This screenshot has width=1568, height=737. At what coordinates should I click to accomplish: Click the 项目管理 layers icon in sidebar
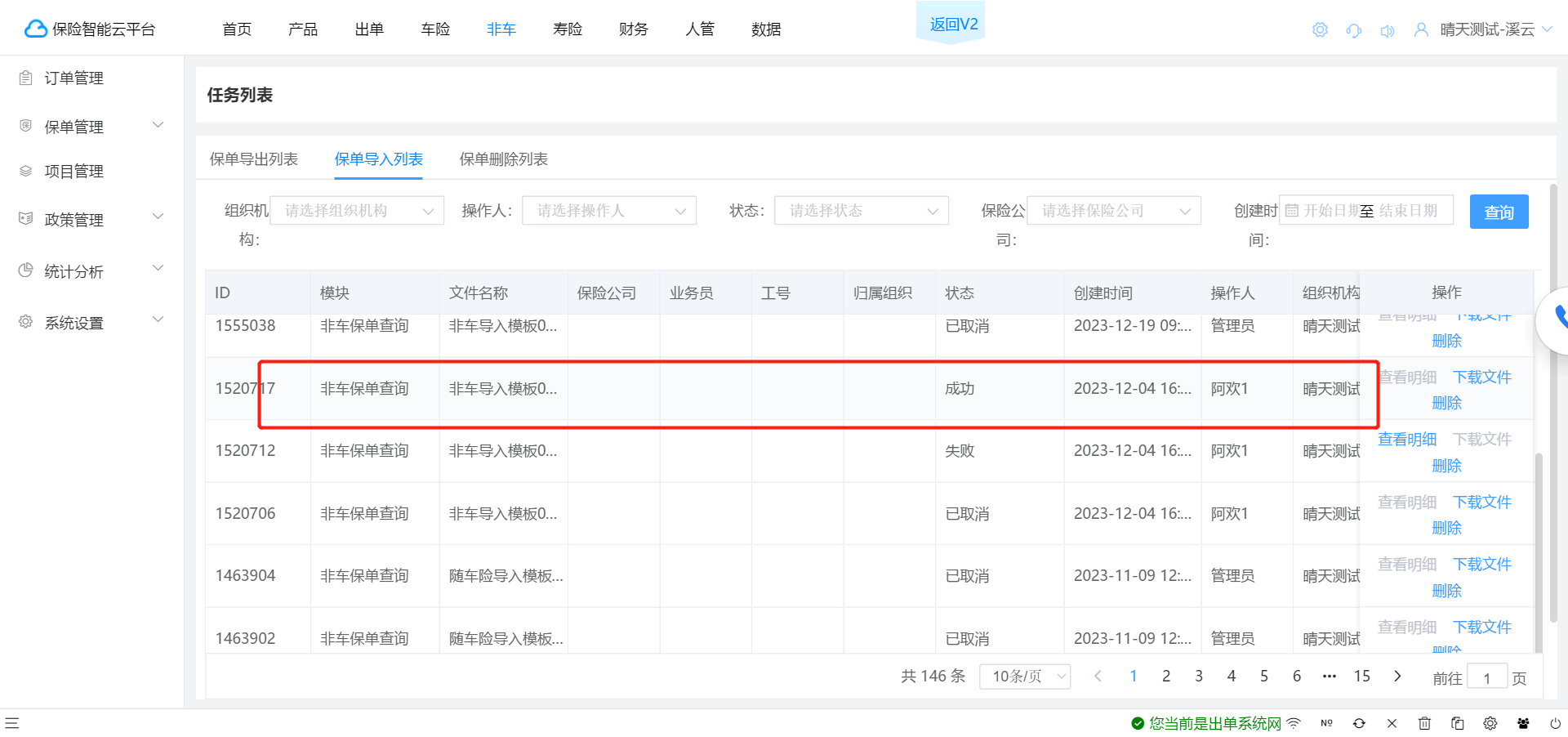coord(26,171)
